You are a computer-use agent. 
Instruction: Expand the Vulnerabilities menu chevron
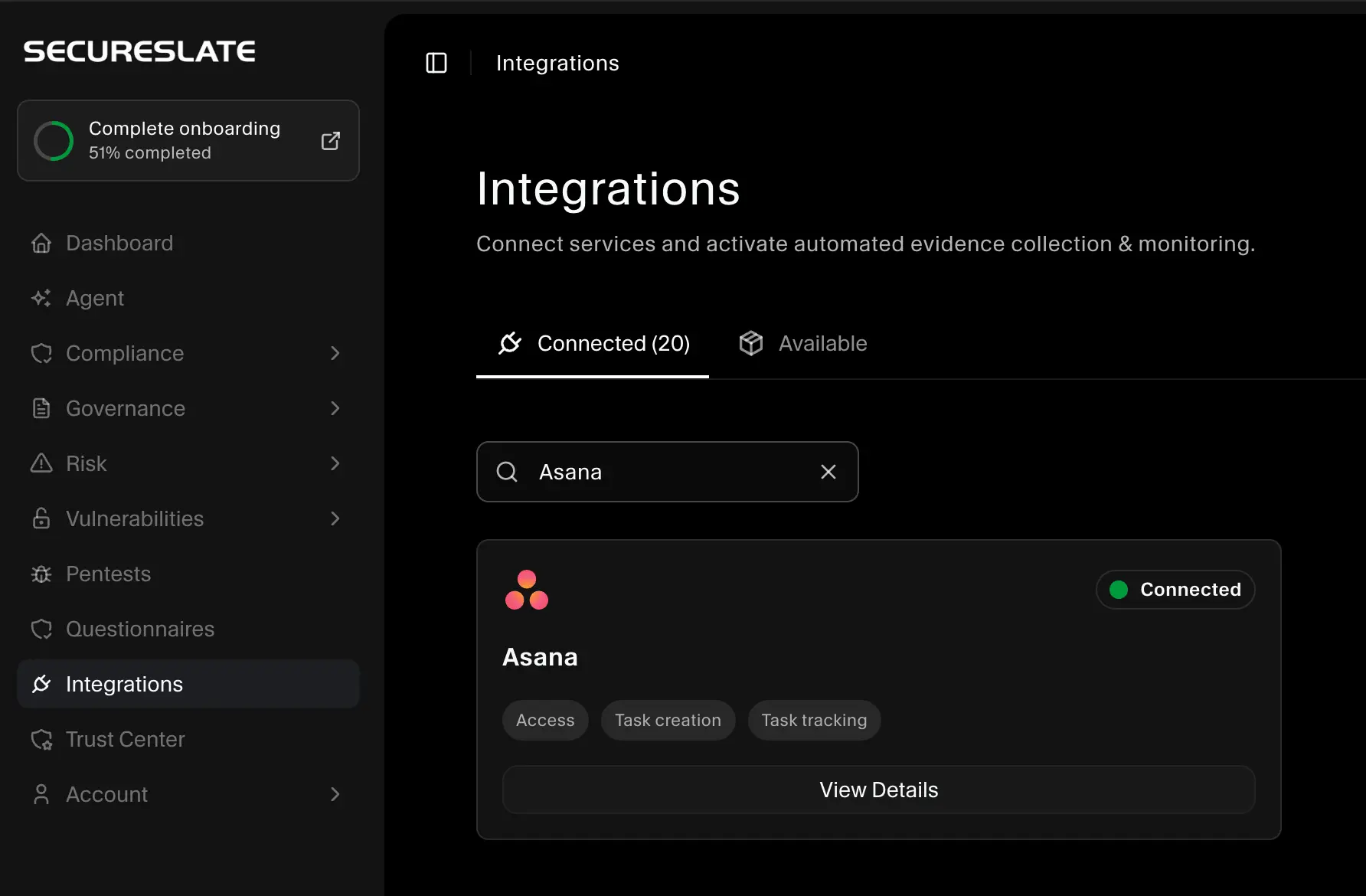(x=335, y=518)
